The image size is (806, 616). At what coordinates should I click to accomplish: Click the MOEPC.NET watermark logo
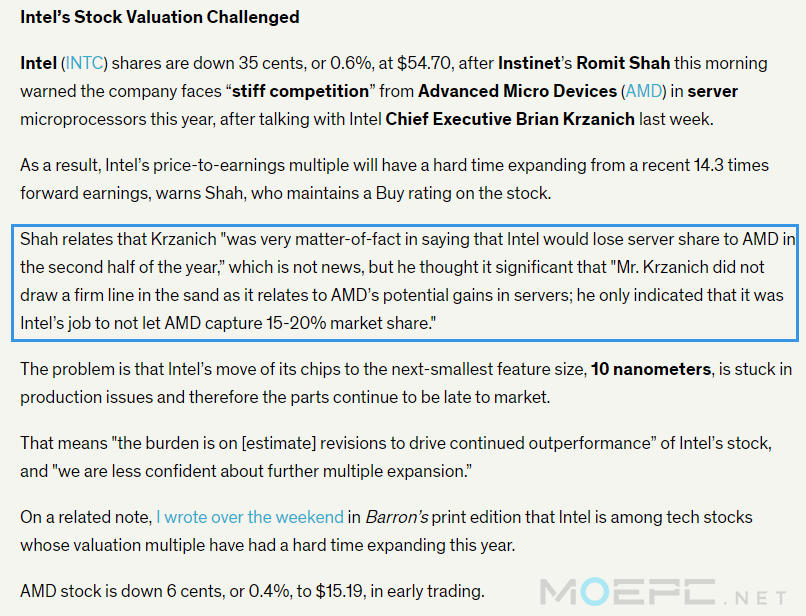coord(663,591)
